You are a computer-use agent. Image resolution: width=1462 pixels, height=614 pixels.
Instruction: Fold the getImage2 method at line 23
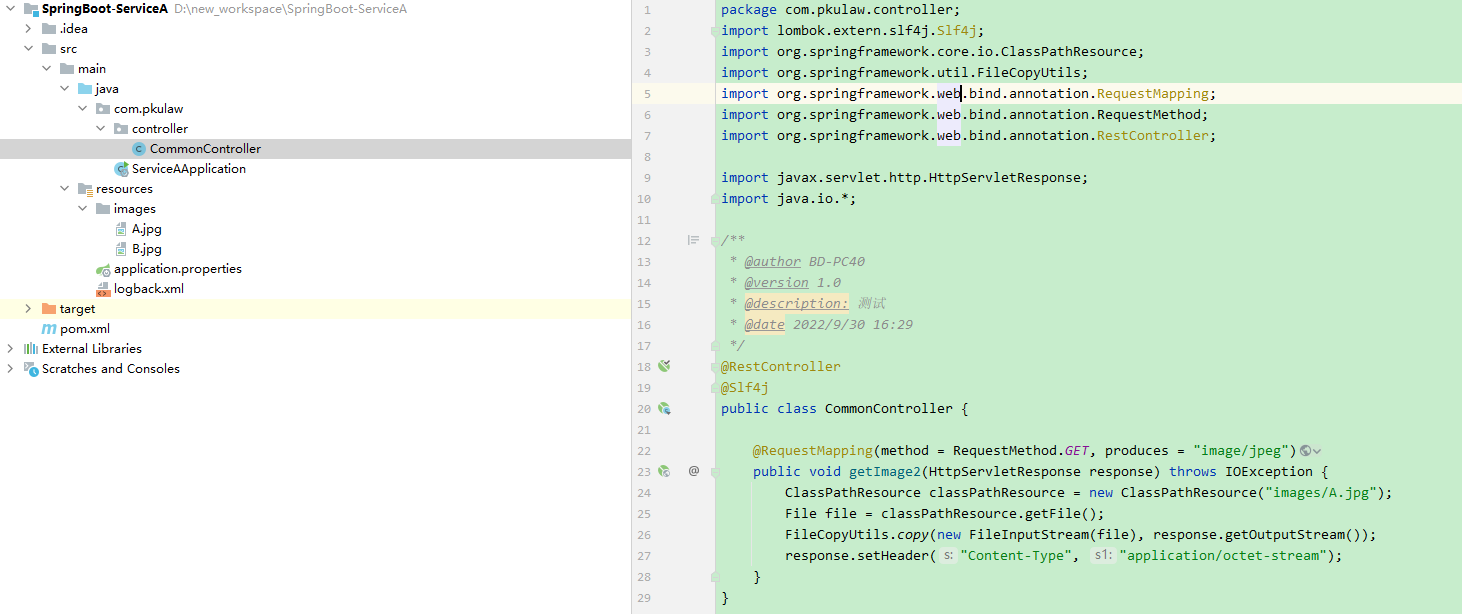click(x=715, y=472)
